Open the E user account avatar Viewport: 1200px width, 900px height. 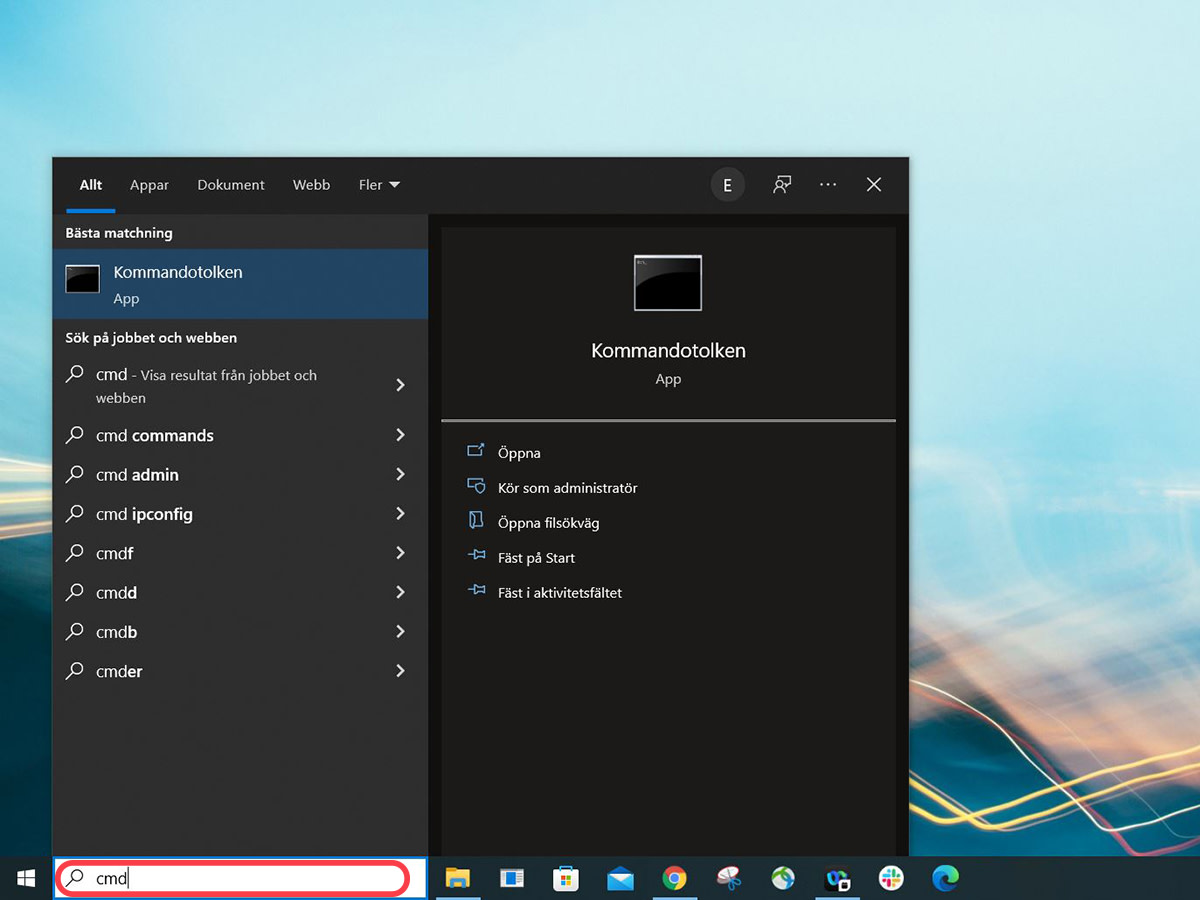(x=727, y=185)
